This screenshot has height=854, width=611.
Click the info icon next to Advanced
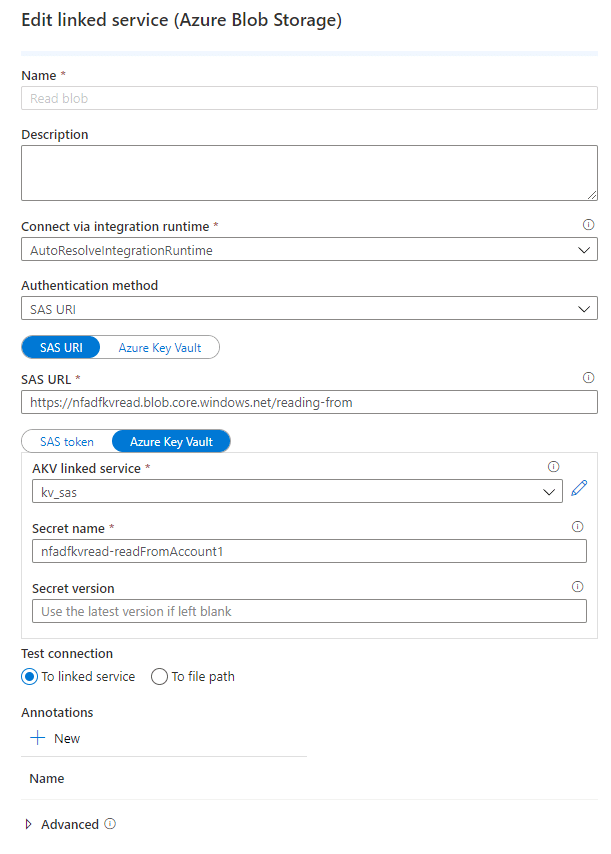pyautogui.click(x=110, y=824)
